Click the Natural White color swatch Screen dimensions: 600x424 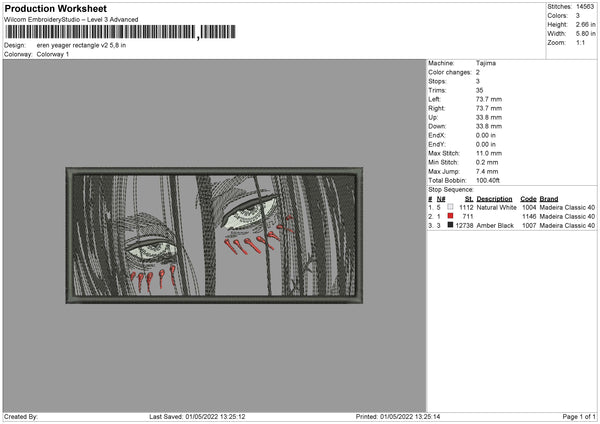[450, 207]
